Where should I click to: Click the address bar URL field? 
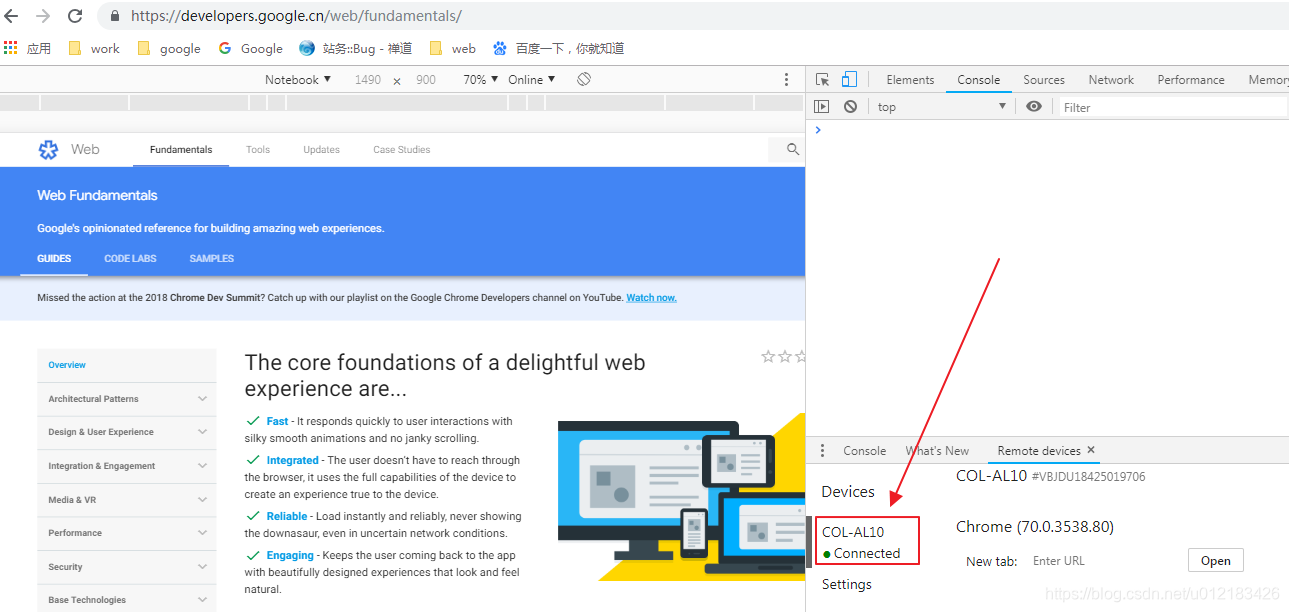tap(690, 16)
